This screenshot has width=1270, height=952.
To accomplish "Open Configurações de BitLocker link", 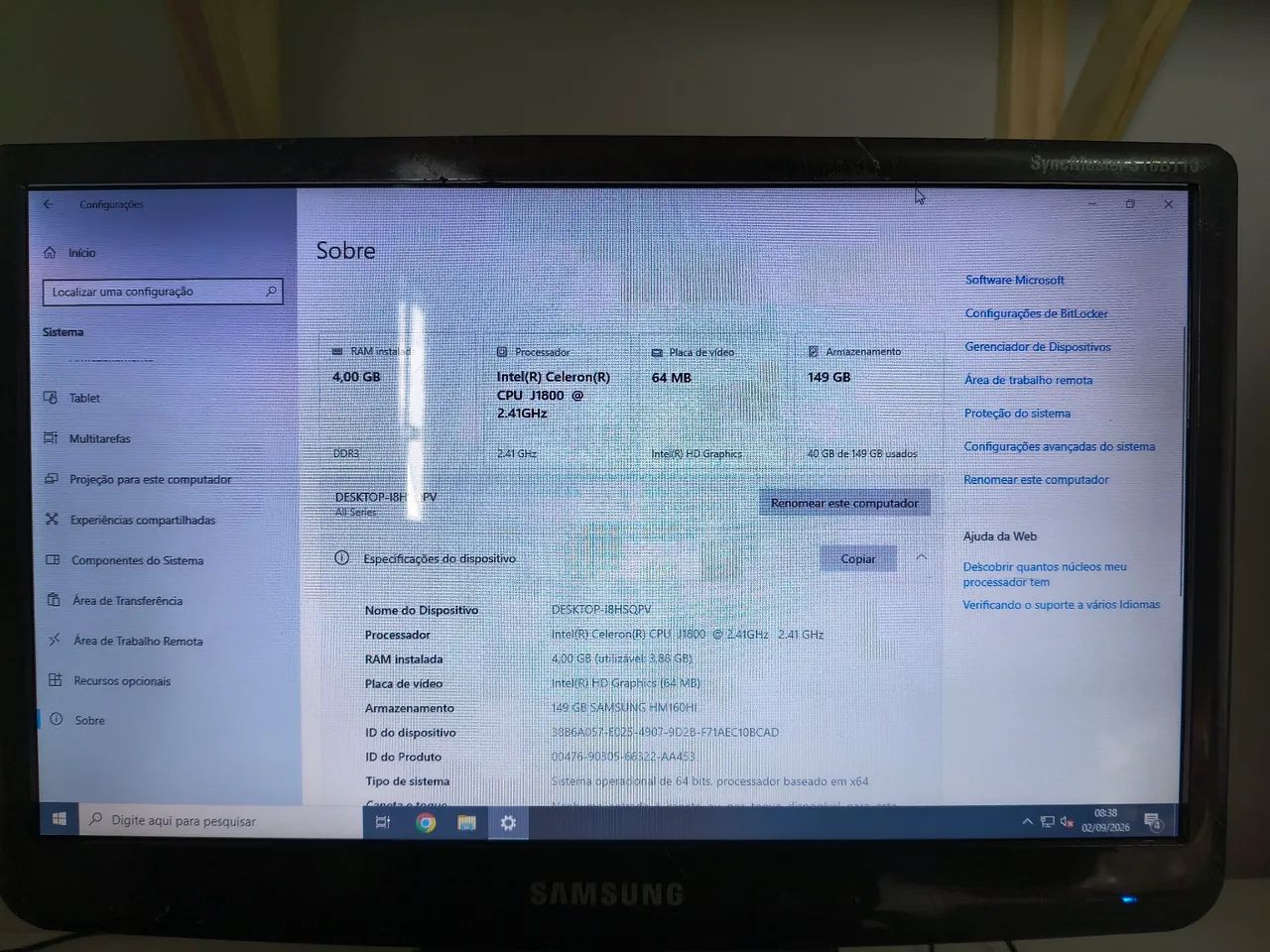I will [1036, 313].
